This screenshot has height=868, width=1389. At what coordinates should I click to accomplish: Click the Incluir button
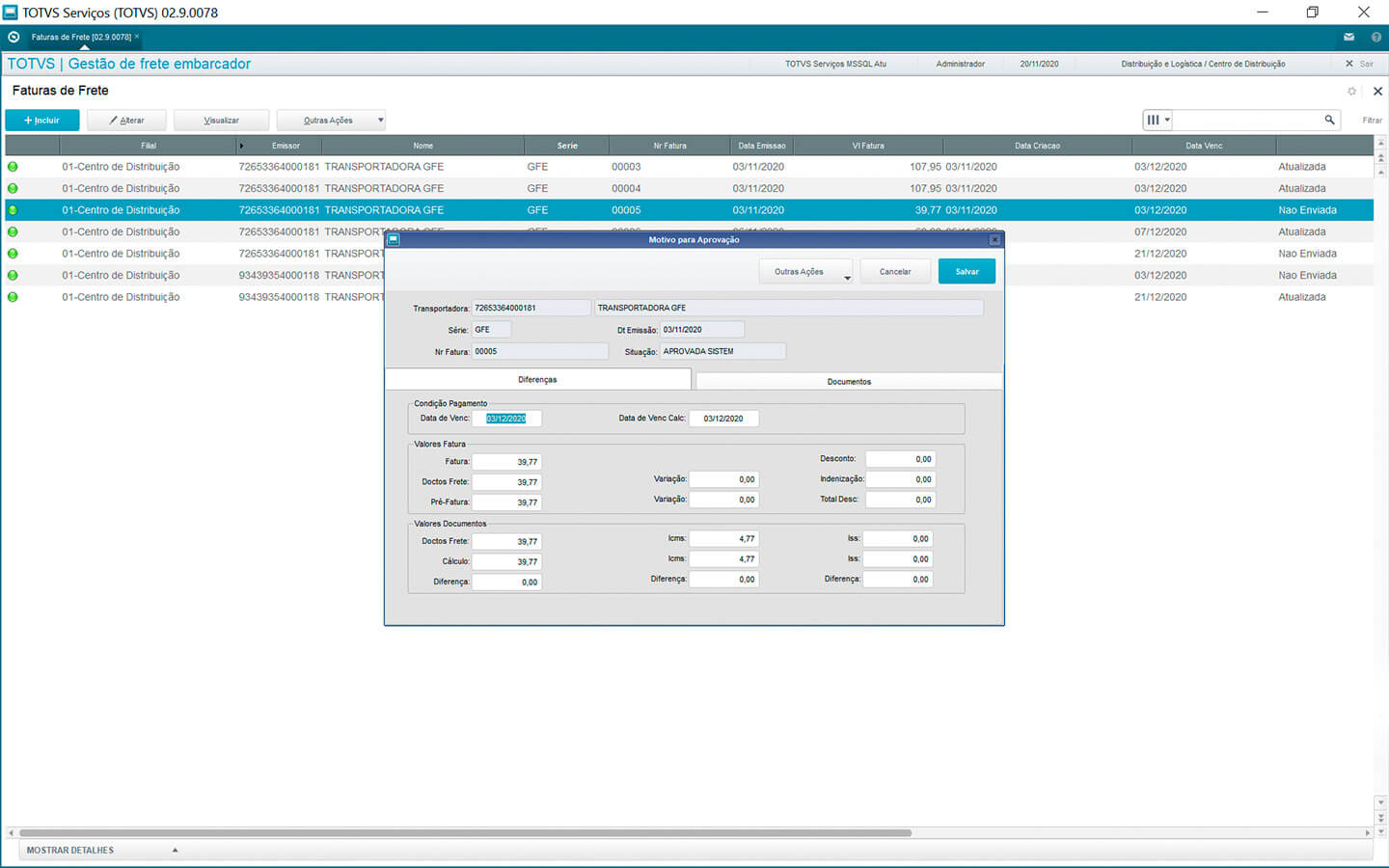(x=42, y=121)
